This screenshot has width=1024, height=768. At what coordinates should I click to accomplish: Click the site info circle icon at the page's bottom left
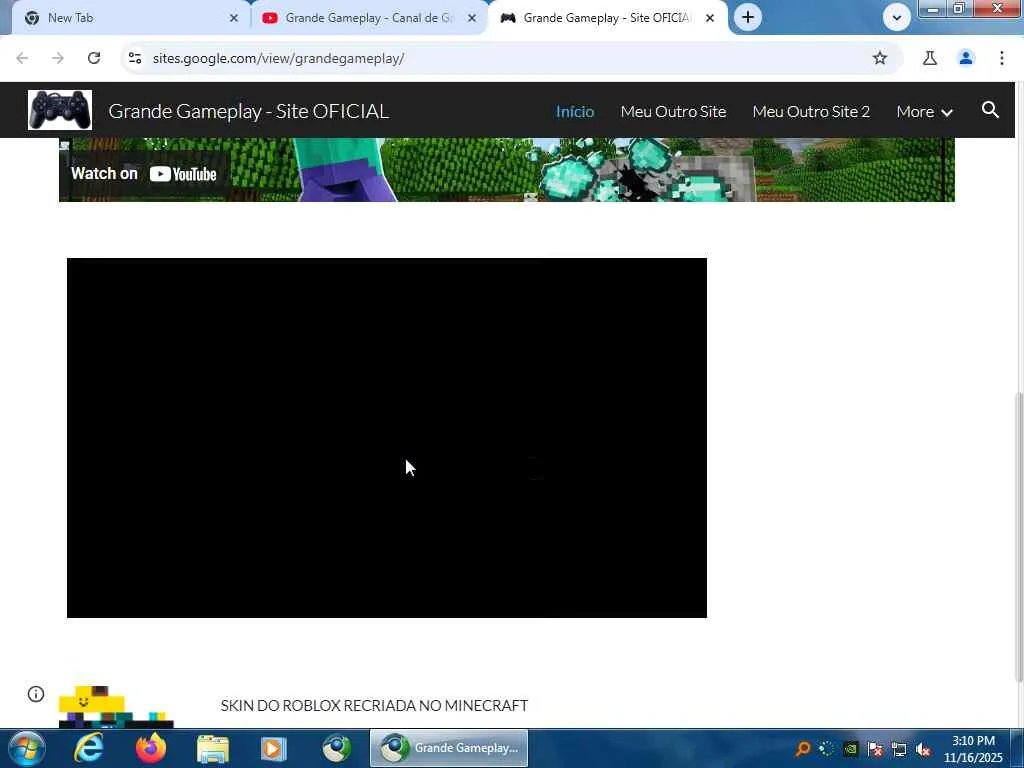coord(36,694)
